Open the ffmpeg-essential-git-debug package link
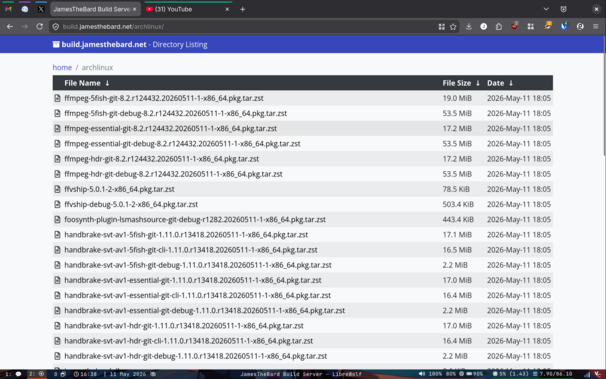 pos(182,144)
